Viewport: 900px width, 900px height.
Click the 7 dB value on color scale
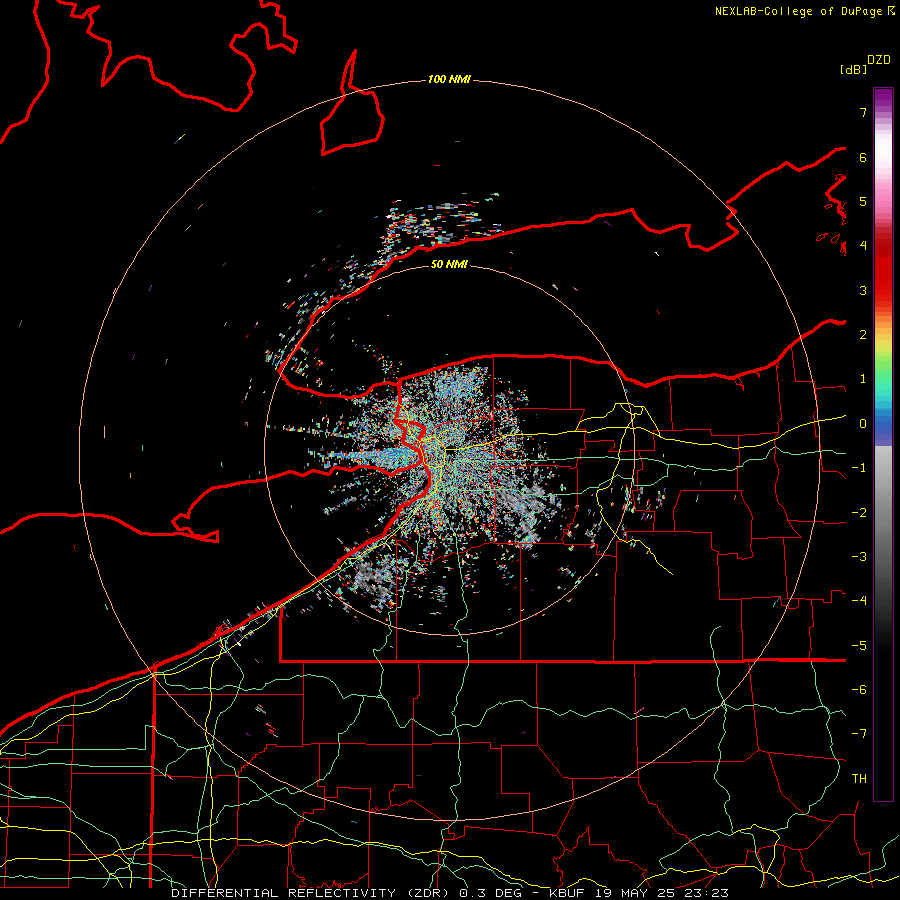tap(863, 112)
